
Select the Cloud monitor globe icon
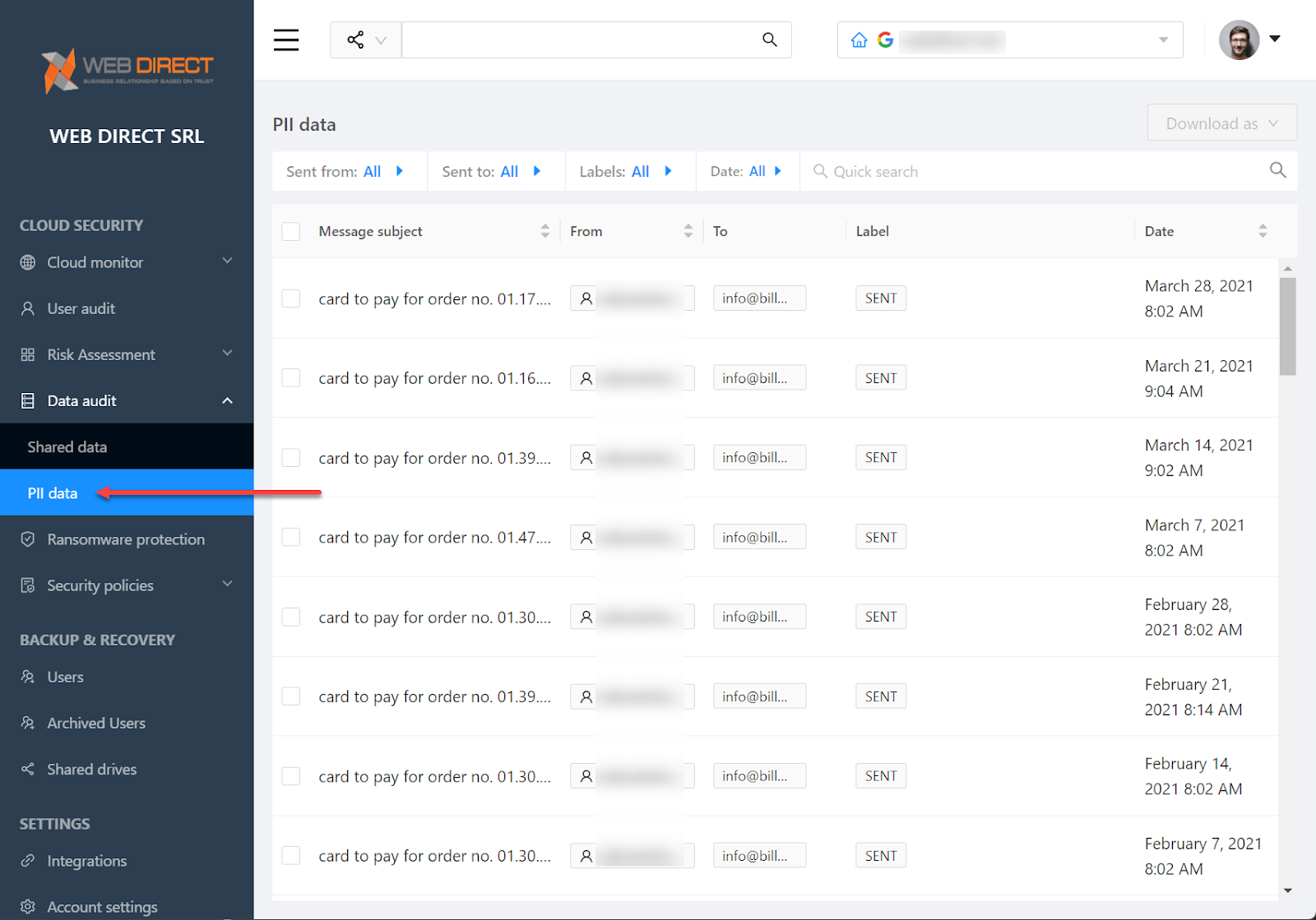point(28,262)
